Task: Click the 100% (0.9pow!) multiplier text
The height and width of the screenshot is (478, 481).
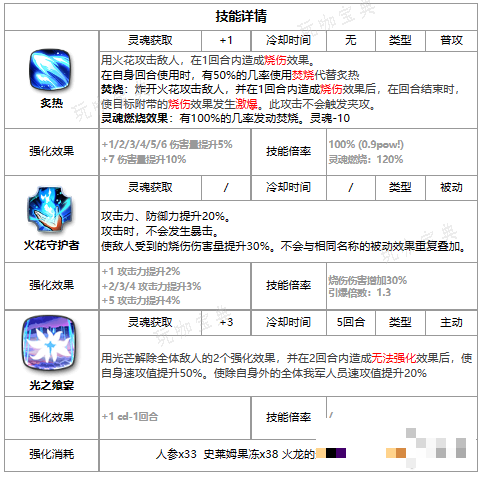Action: point(366,144)
